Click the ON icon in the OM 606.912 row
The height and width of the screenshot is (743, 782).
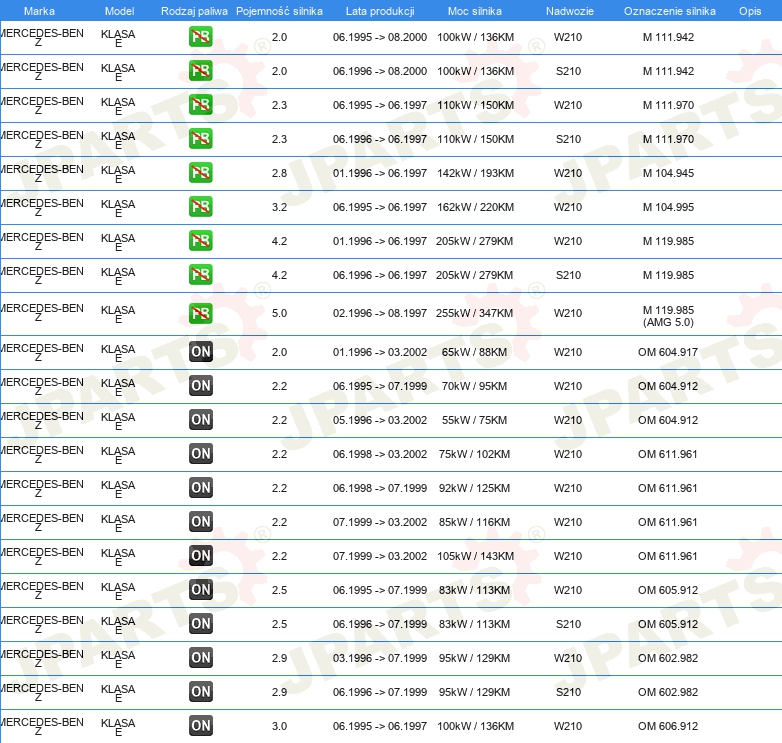coord(200,726)
